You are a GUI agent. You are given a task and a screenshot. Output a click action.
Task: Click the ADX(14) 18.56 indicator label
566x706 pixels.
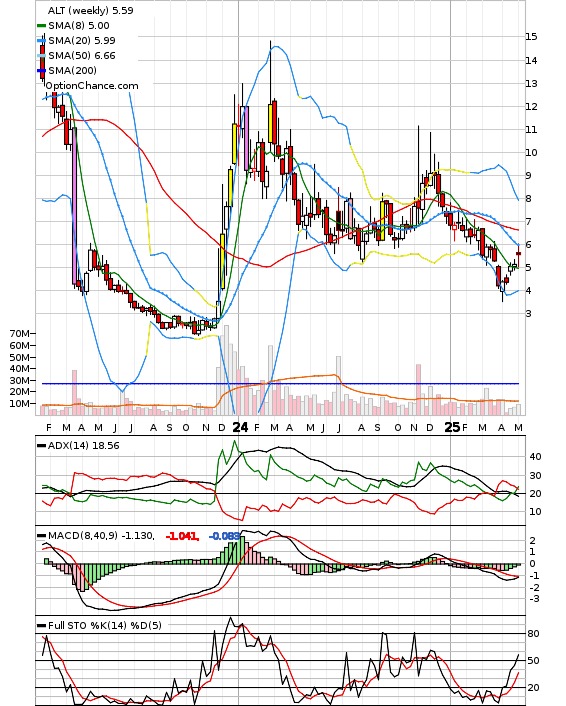pyautogui.click(x=84, y=446)
